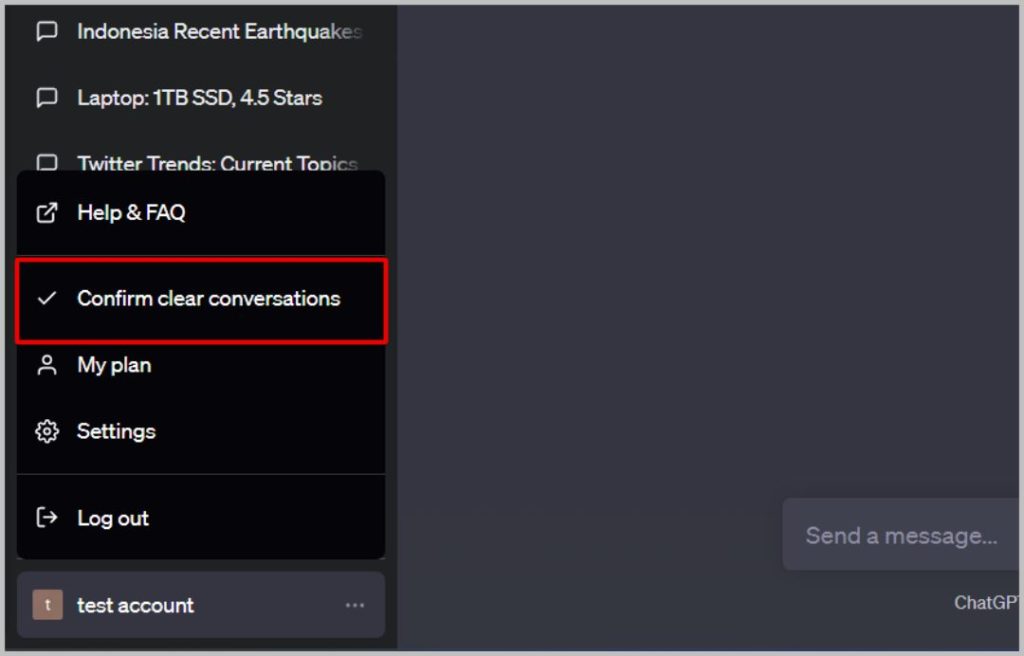The height and width of the screenshot is (656, 1024).
Task: Open My plan menu entry
Action: point(200,365)
